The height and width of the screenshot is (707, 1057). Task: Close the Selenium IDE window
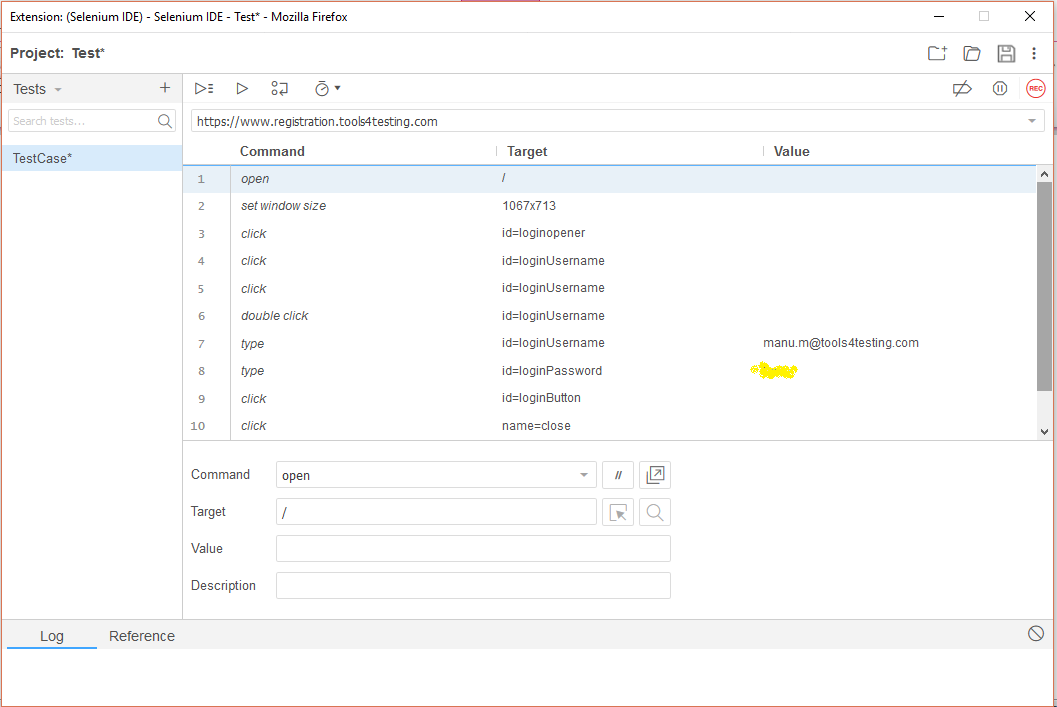[x=1029, y=16]
